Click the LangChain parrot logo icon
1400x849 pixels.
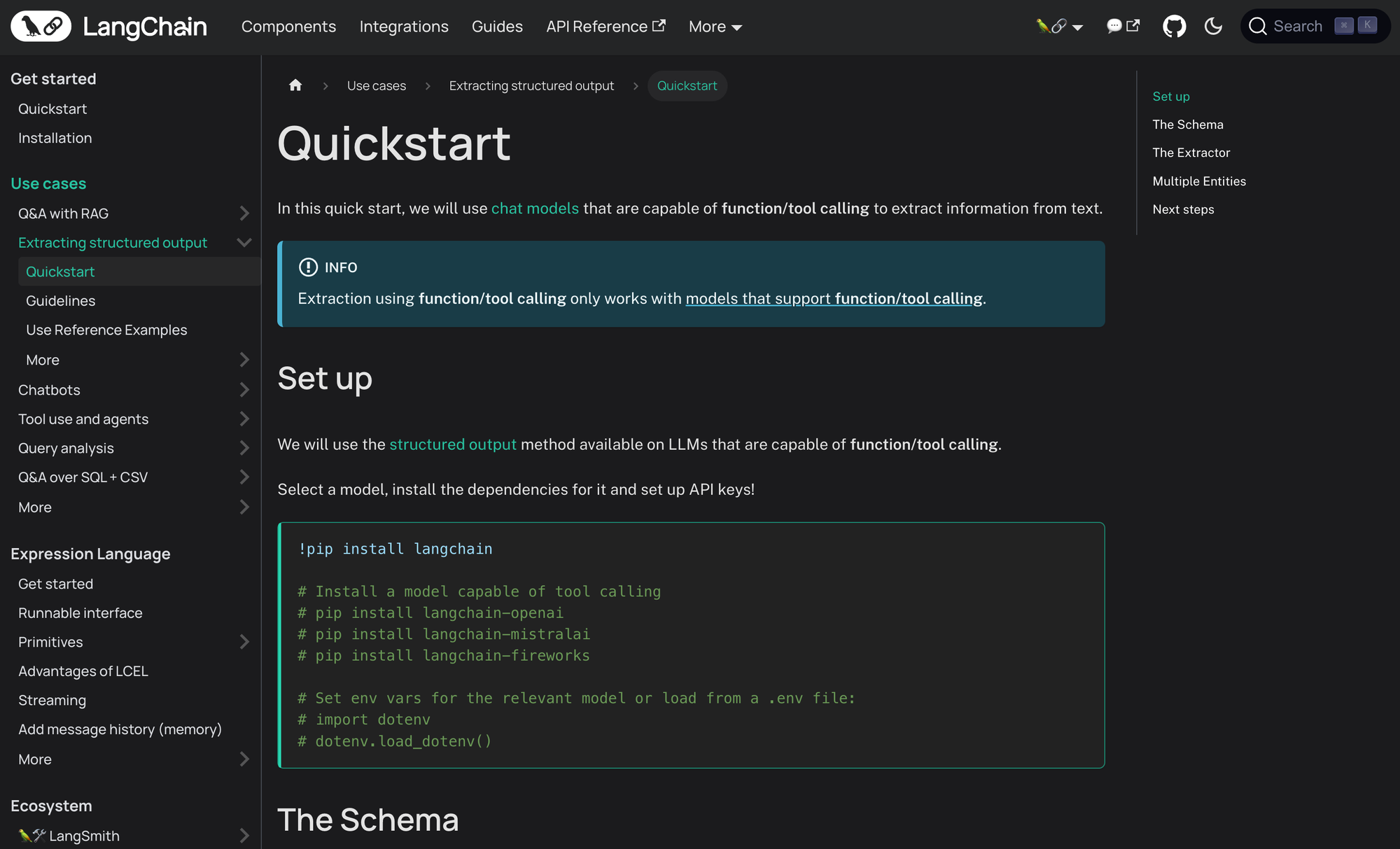tap(41, 27)
